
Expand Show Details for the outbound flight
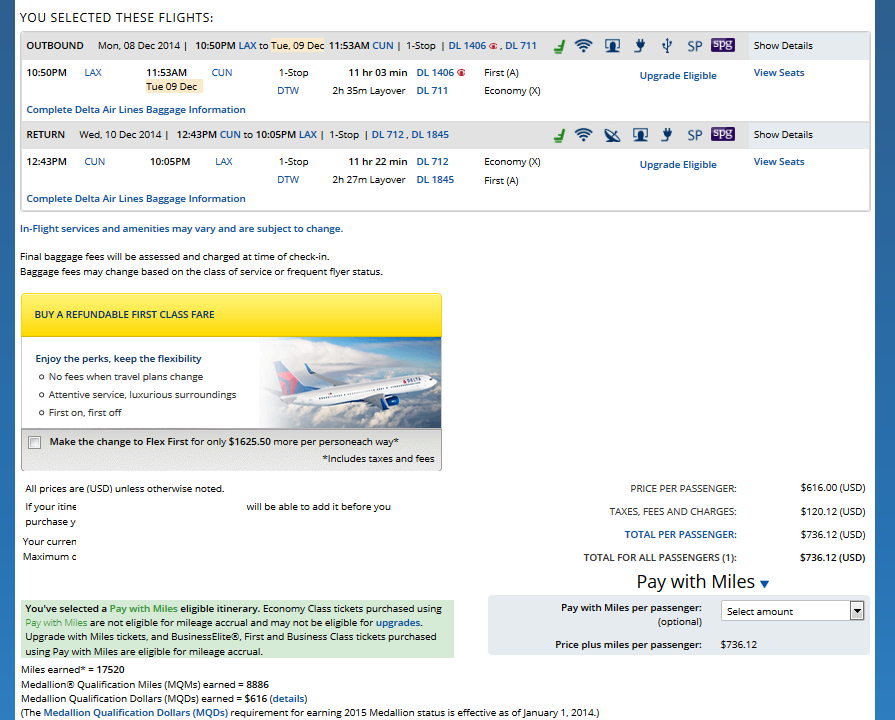(782, 46)
